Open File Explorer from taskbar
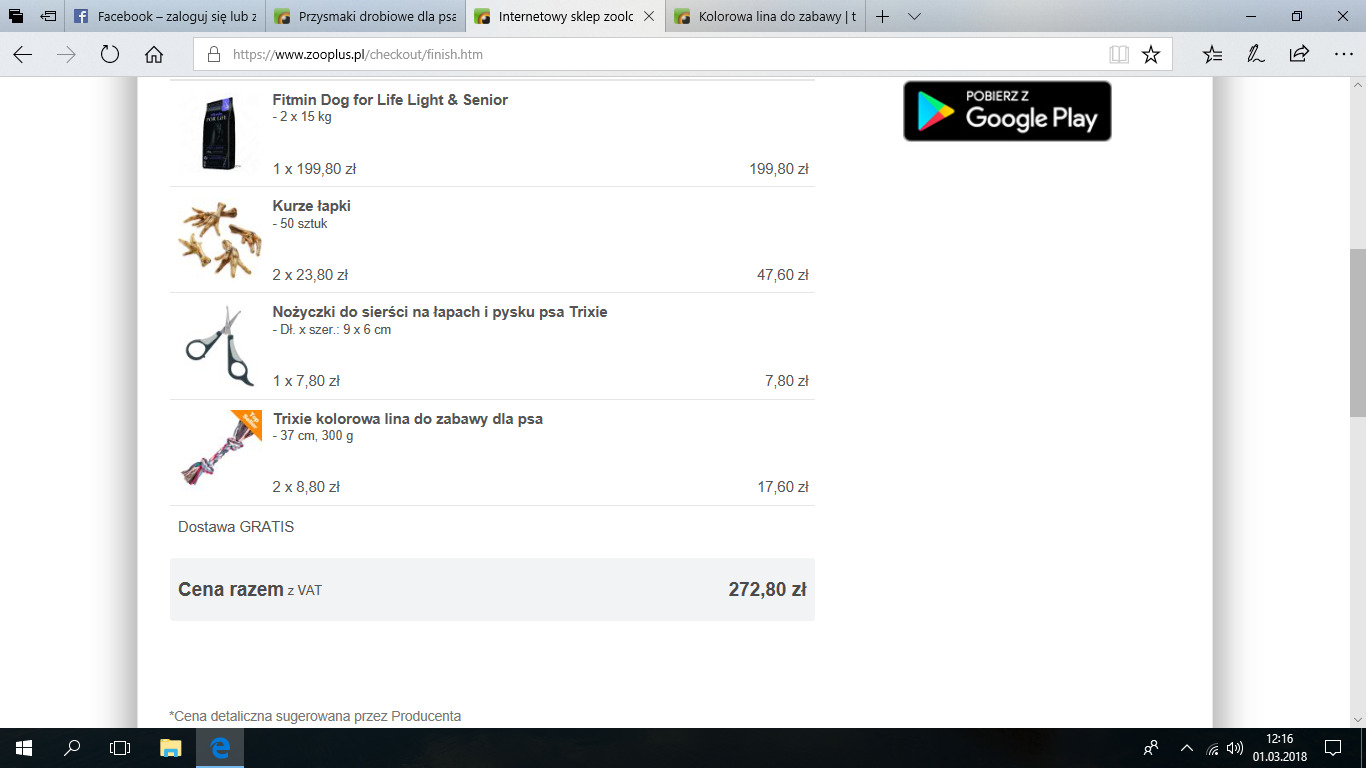The height and width of the screenshot is (768, 1366). pyautogui.click(x=171, y=748)
